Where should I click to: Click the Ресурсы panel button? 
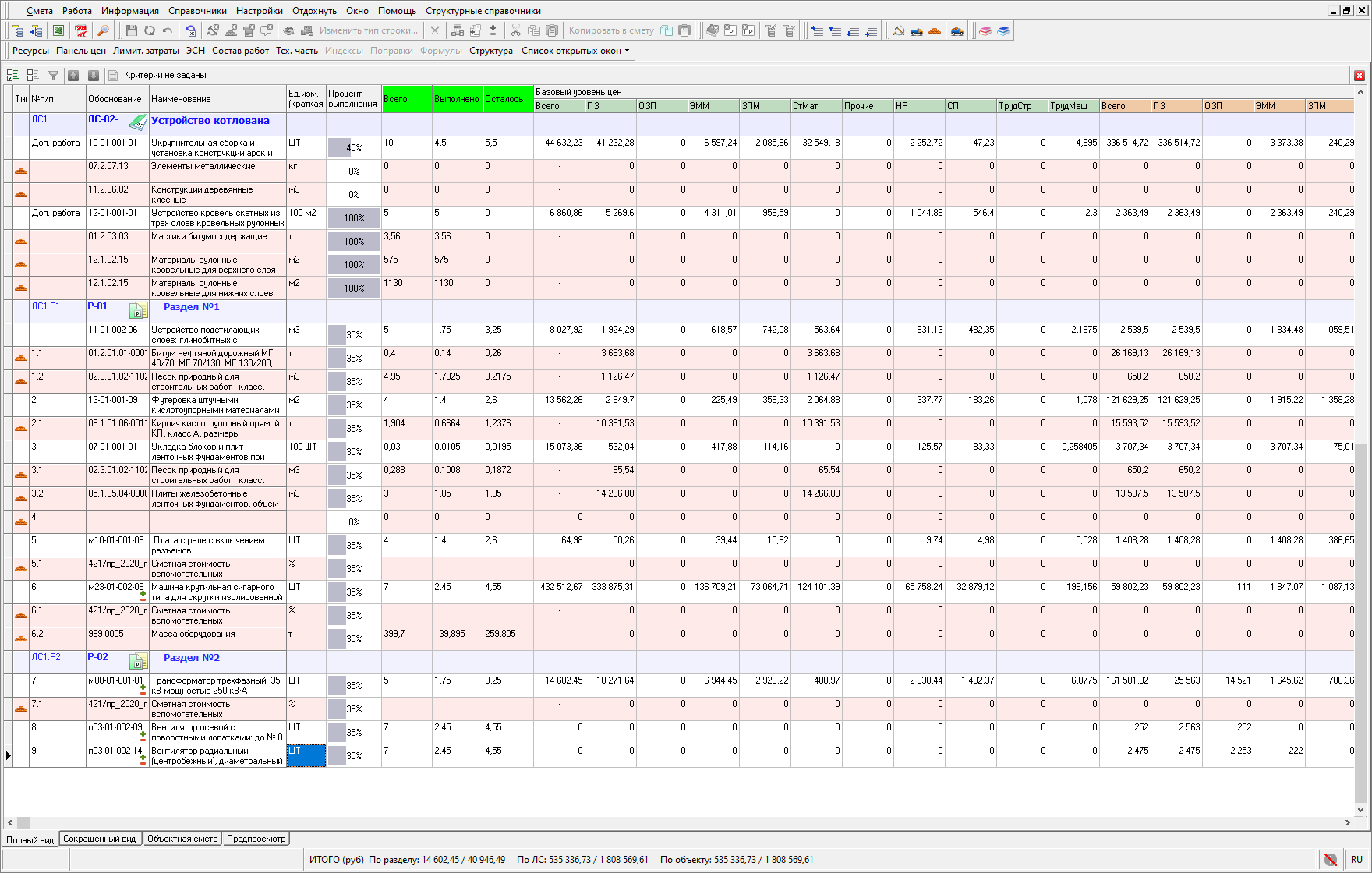(x=30, y=51)
